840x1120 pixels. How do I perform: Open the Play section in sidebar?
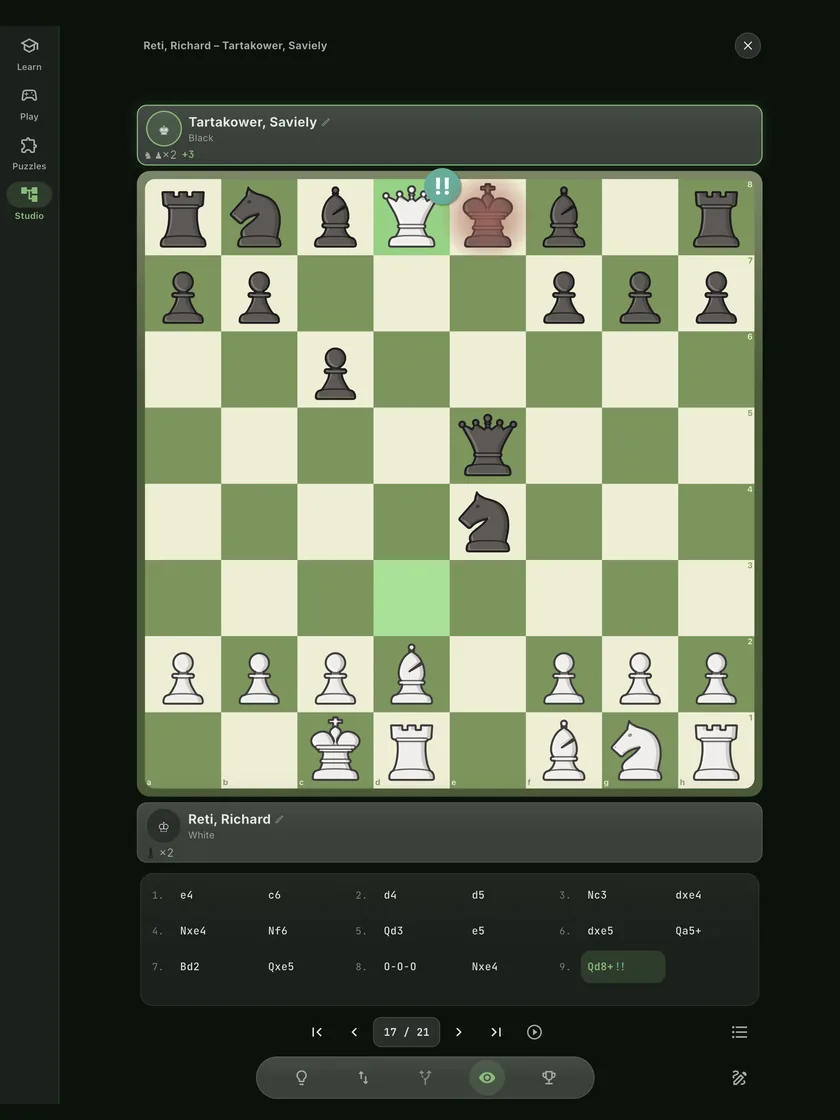[29, 104]
